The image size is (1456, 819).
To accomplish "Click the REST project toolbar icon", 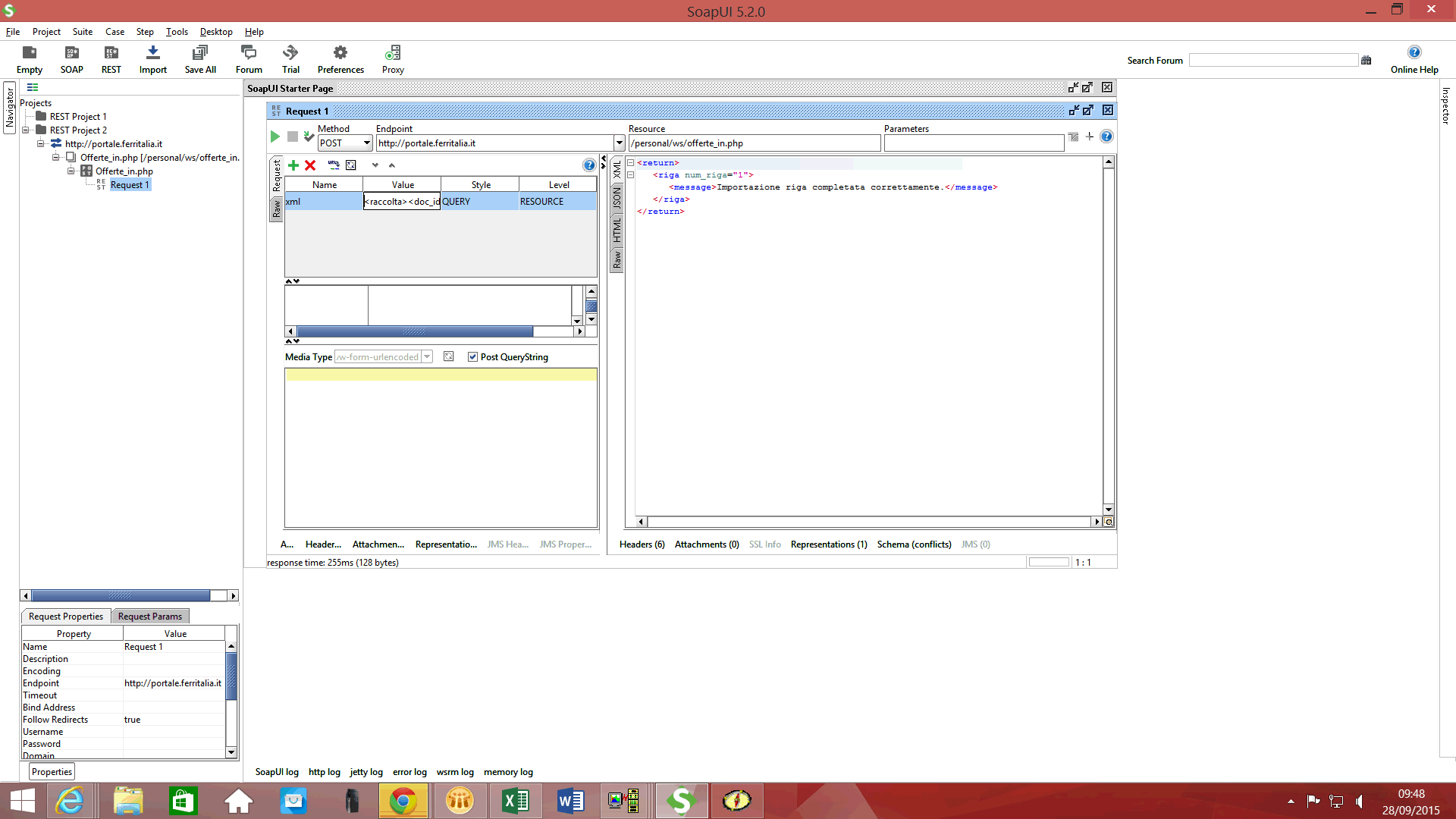I will point(111,59).
